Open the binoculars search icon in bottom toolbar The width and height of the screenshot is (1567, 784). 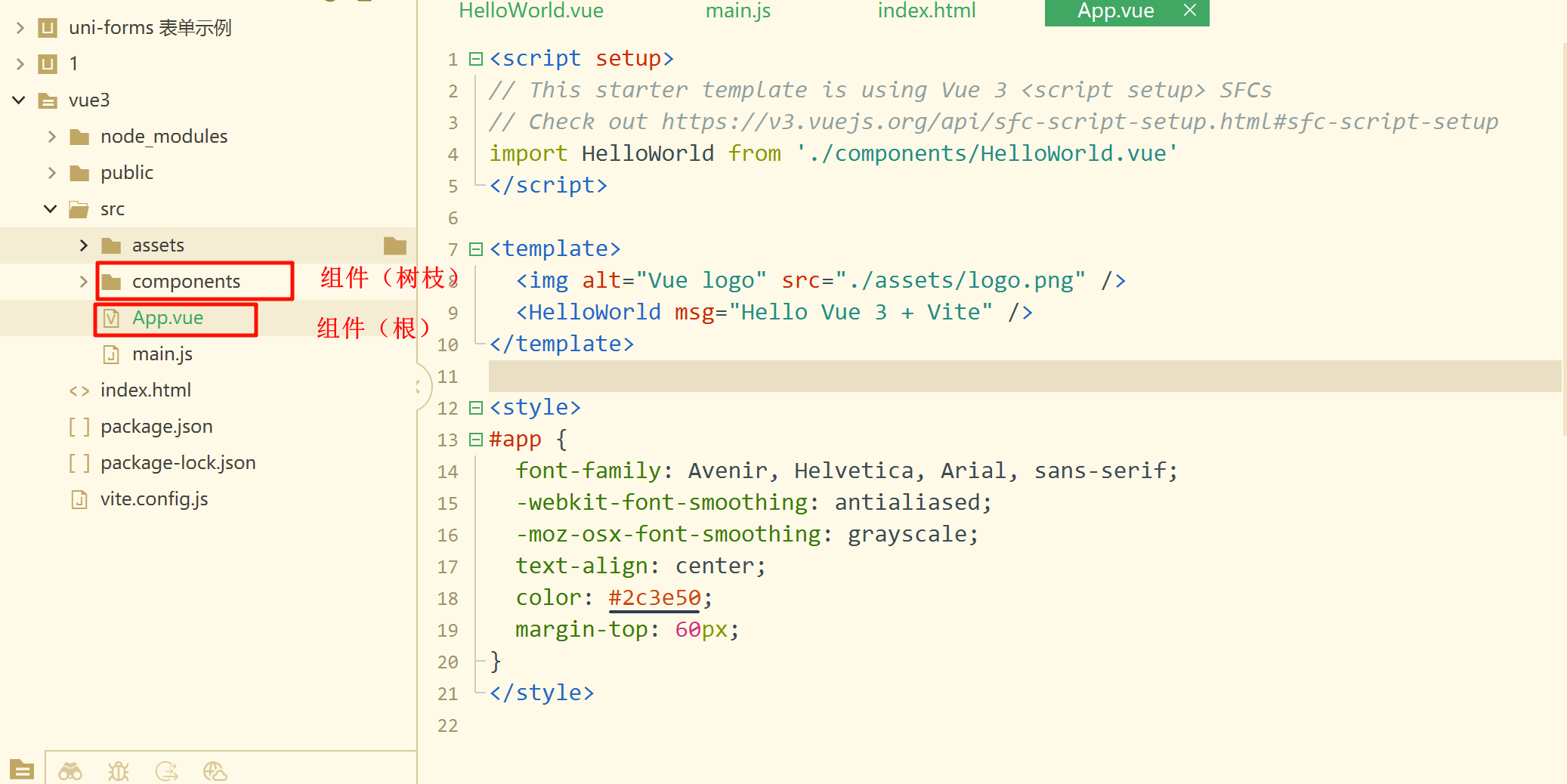coord(70,770)
